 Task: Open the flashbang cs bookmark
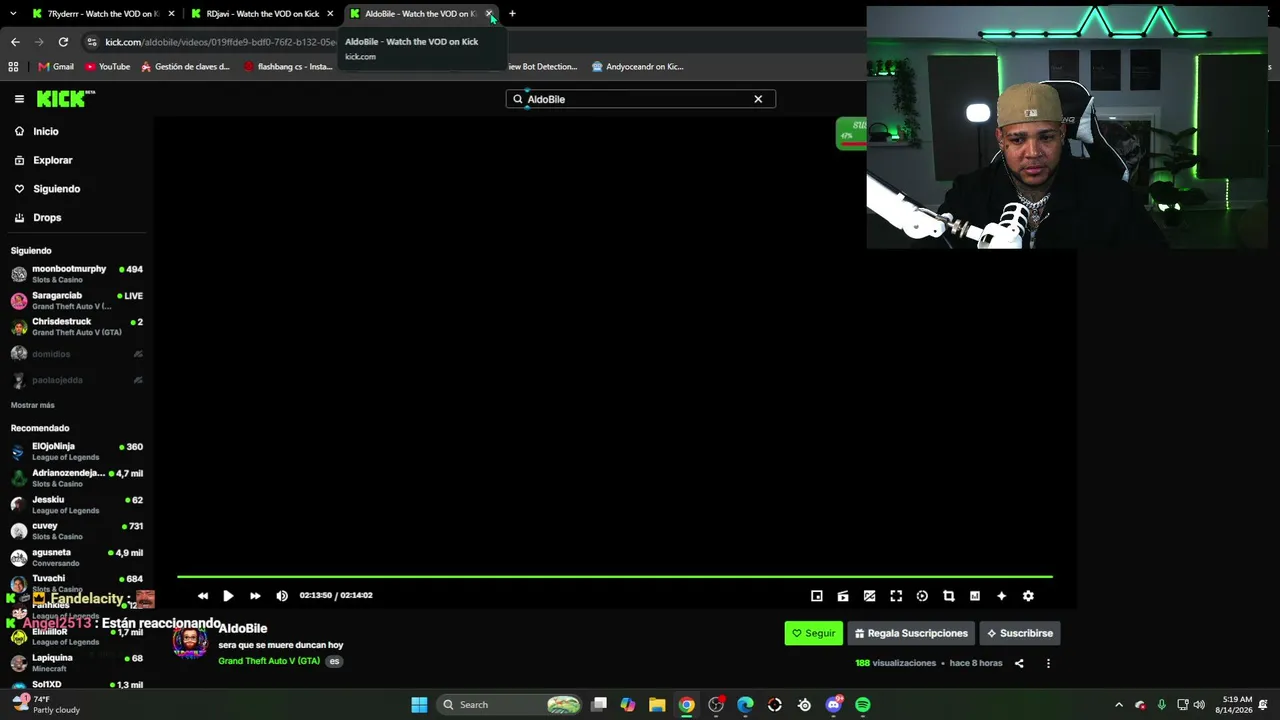click(x=288, y=67)
